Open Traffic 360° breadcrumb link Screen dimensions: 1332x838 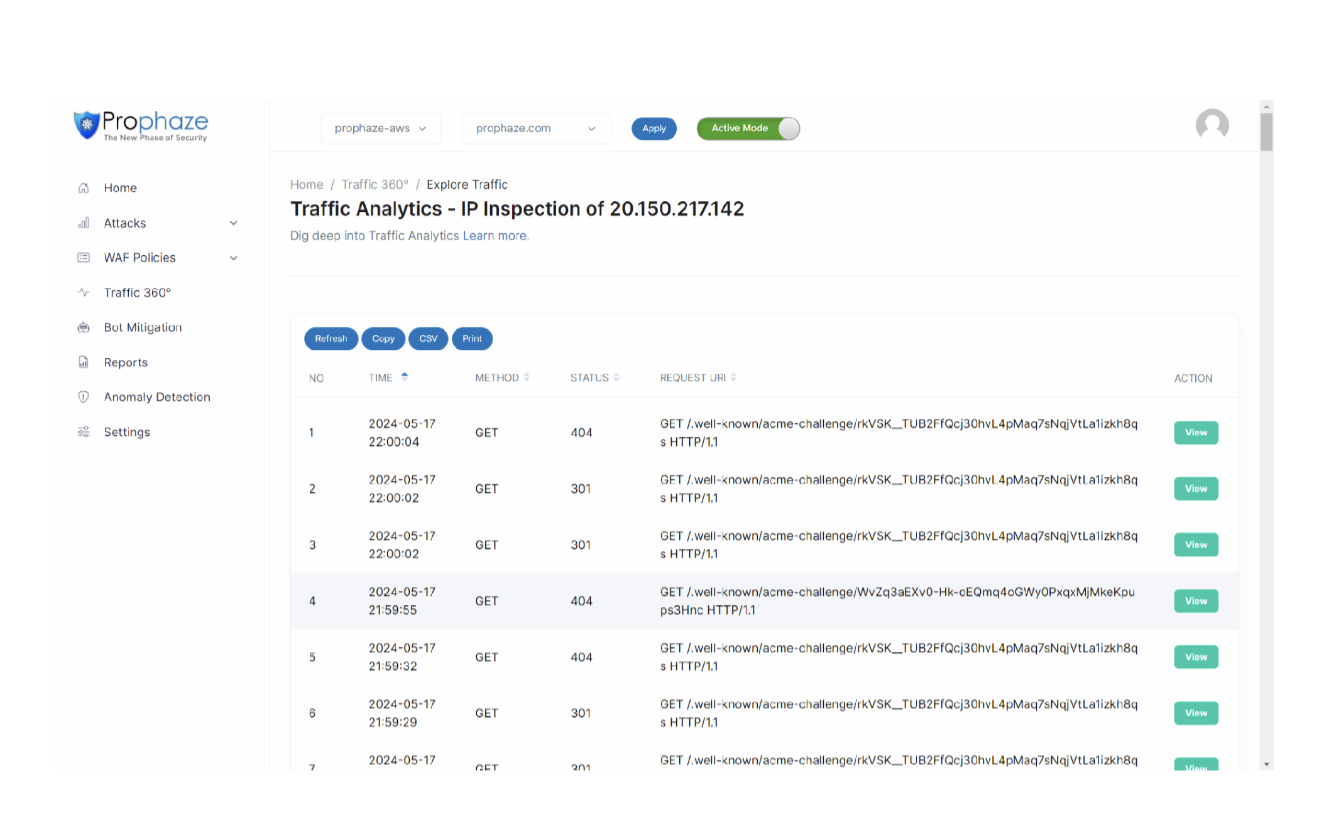pos(375,185)
